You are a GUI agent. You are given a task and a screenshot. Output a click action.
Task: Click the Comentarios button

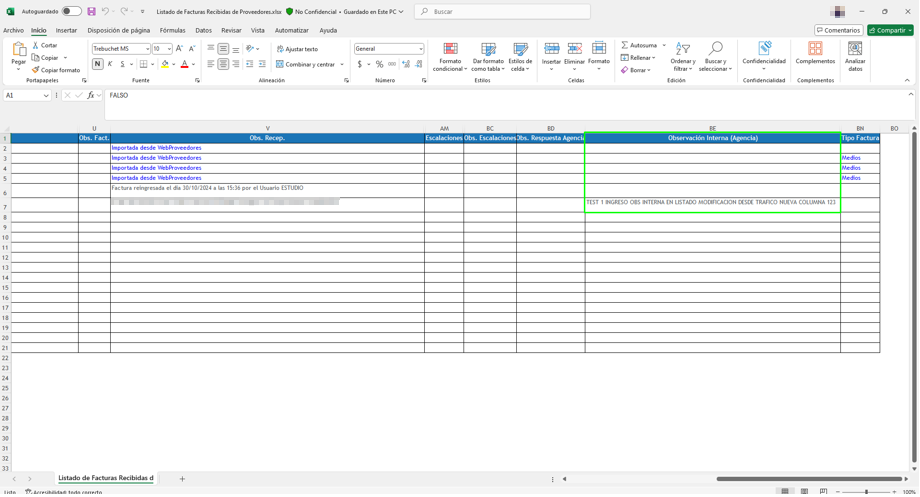click(838, 30)
